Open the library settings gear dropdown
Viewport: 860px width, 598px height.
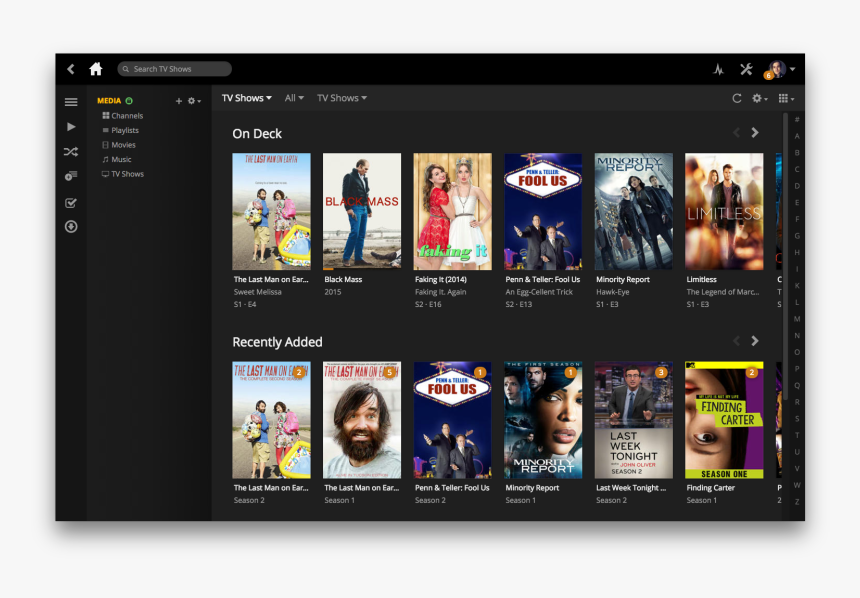click(760, 98)
